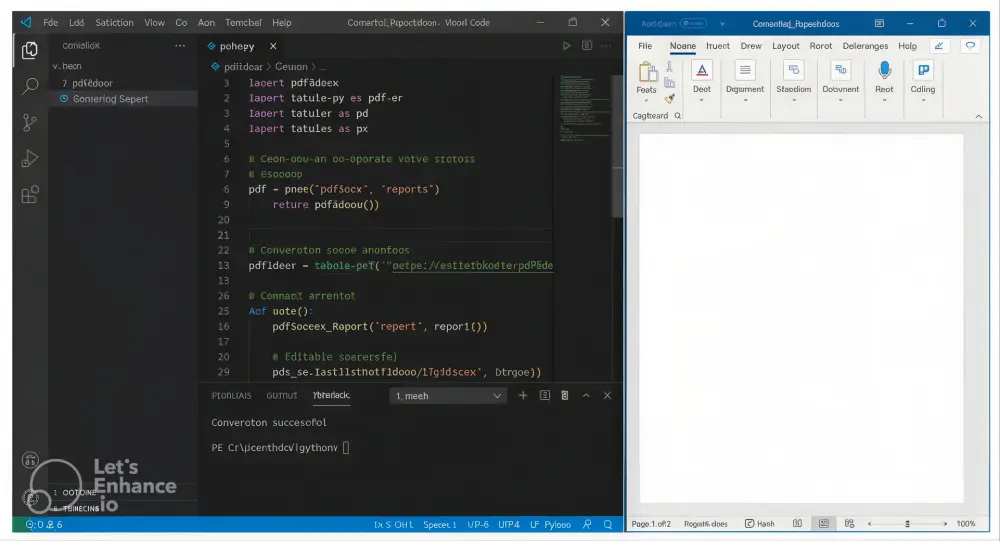The image size is (1000, 541).
Task: Click the notifications icon at status bar end
Action: [x=608, y=524]
